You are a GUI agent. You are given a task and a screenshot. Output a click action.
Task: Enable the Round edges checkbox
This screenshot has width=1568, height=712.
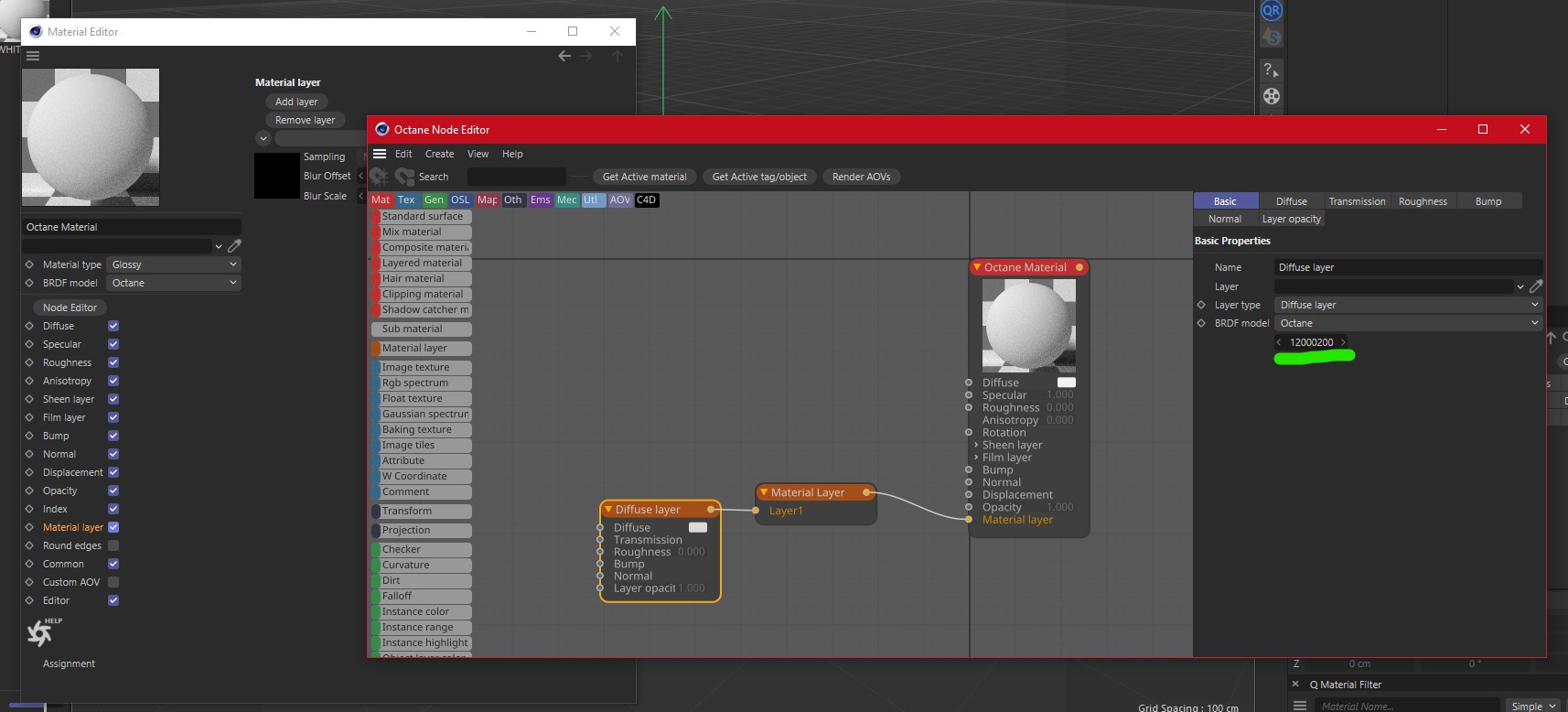(113, 545)
